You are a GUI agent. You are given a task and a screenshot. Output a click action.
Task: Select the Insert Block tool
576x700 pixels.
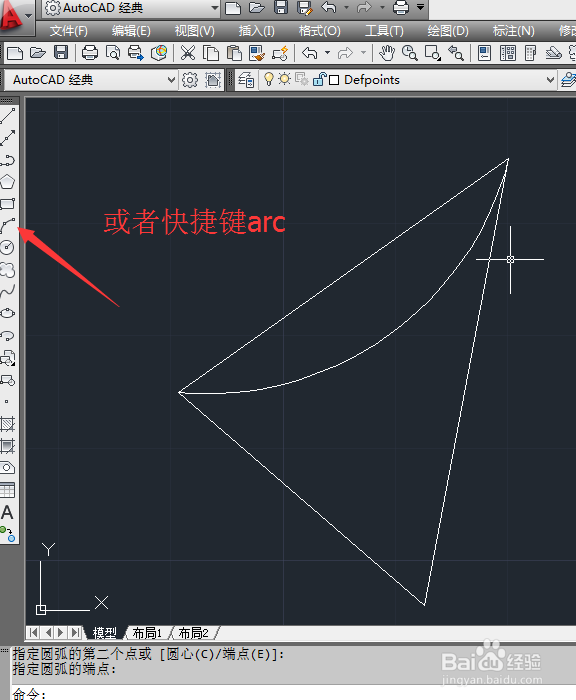[x=8, y=358]
